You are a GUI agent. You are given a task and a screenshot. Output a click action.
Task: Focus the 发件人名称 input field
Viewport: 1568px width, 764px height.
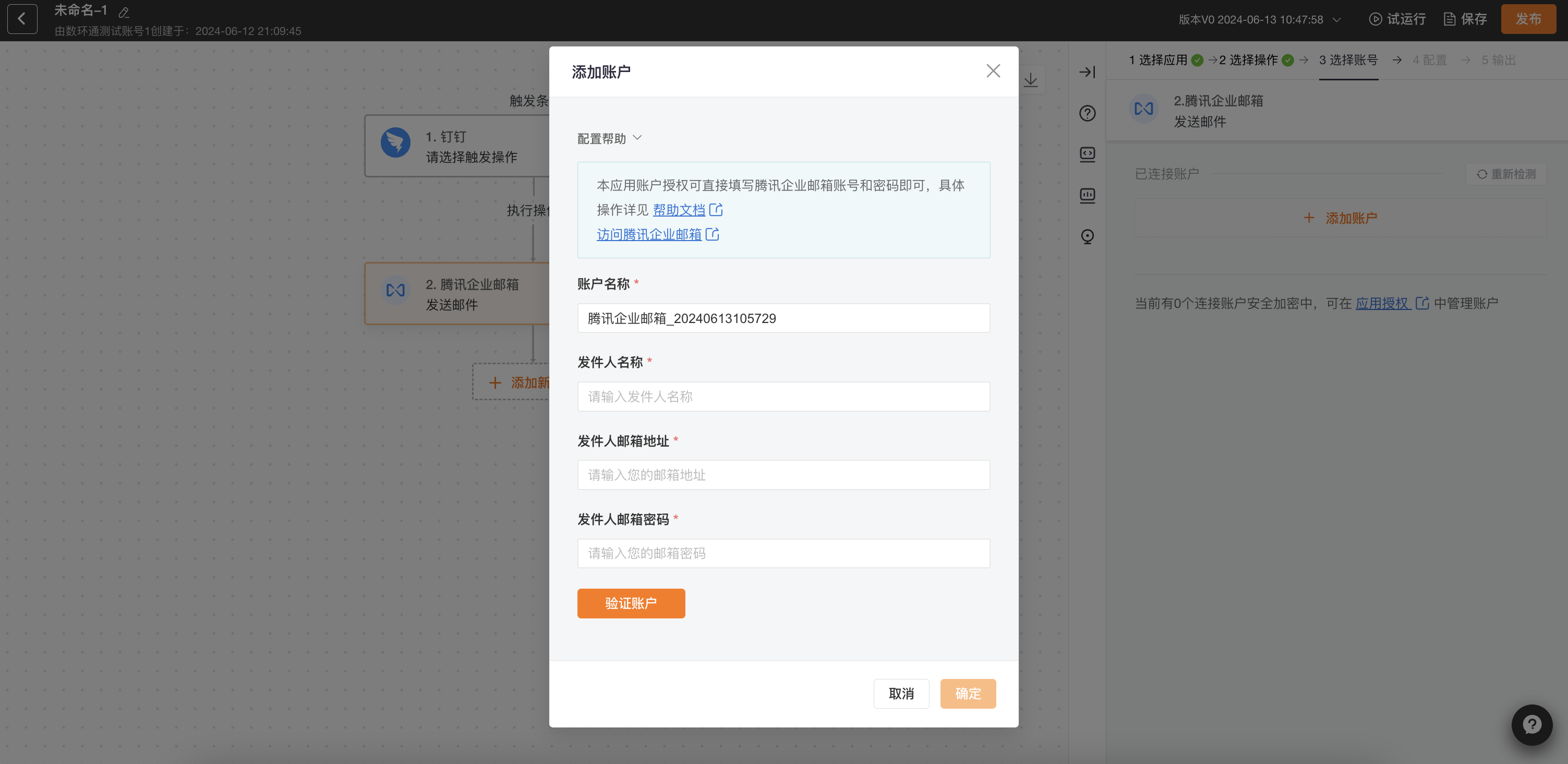pyautogui.click(x=783, y=397)
